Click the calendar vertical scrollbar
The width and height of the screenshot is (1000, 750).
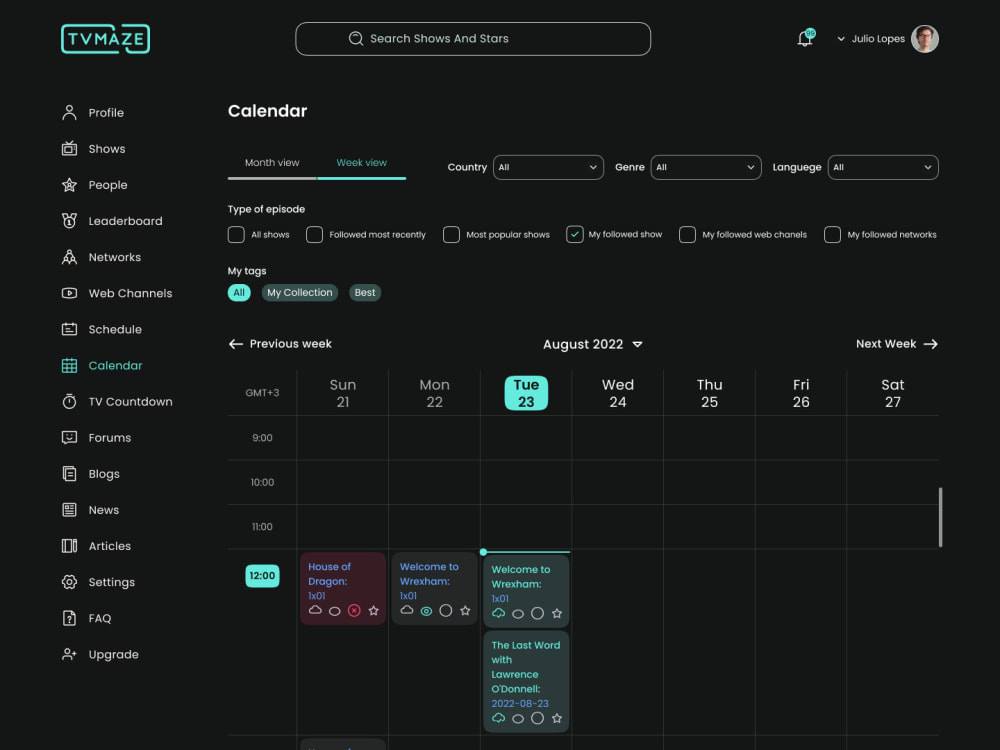point(940,517)
